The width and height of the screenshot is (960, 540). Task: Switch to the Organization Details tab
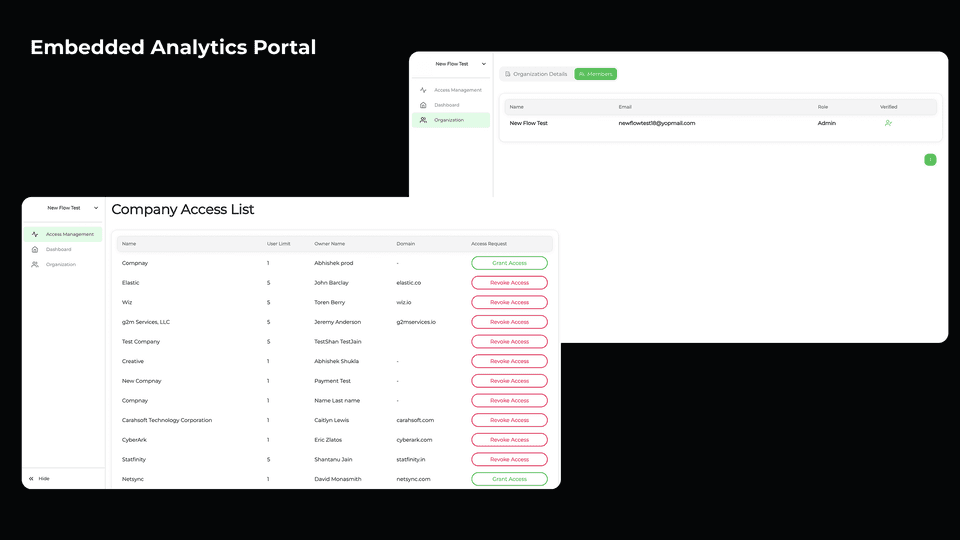[536, 74]
